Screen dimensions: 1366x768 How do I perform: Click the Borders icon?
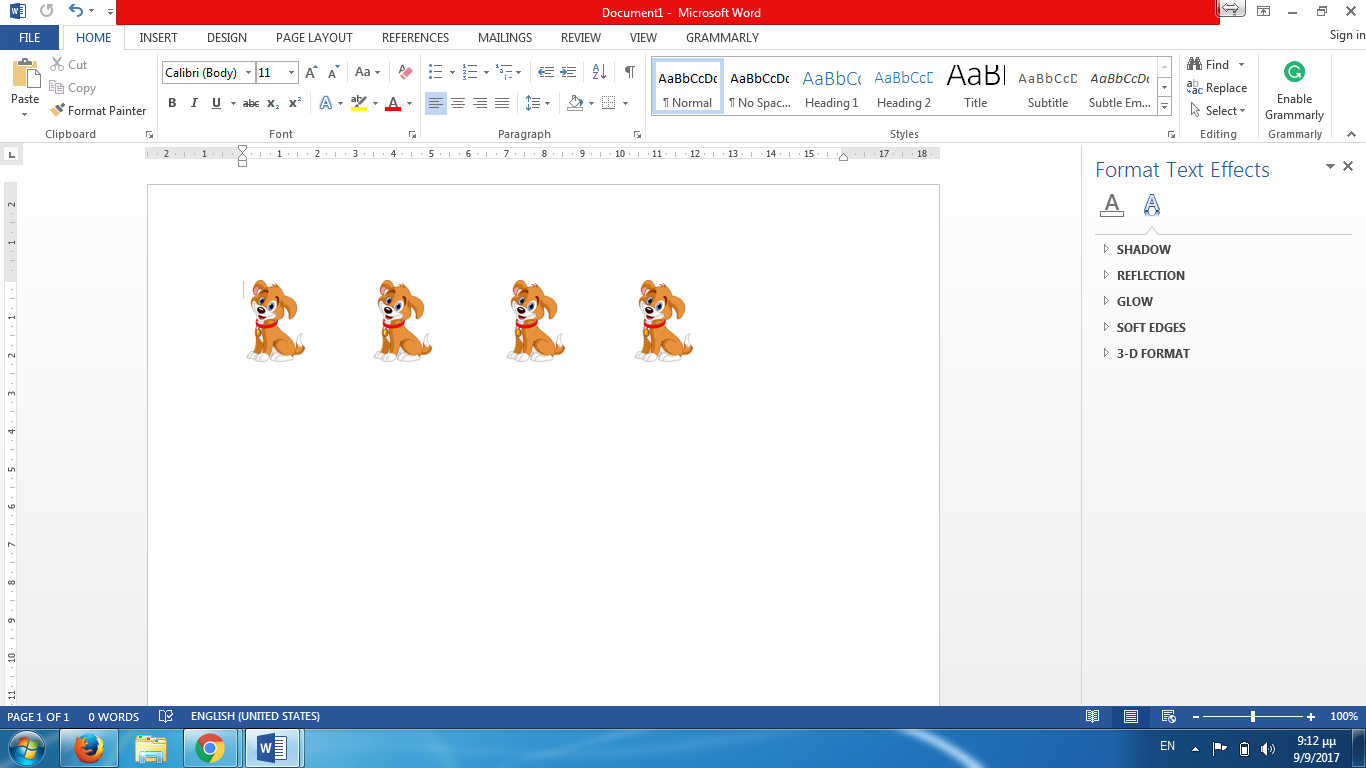609,103
